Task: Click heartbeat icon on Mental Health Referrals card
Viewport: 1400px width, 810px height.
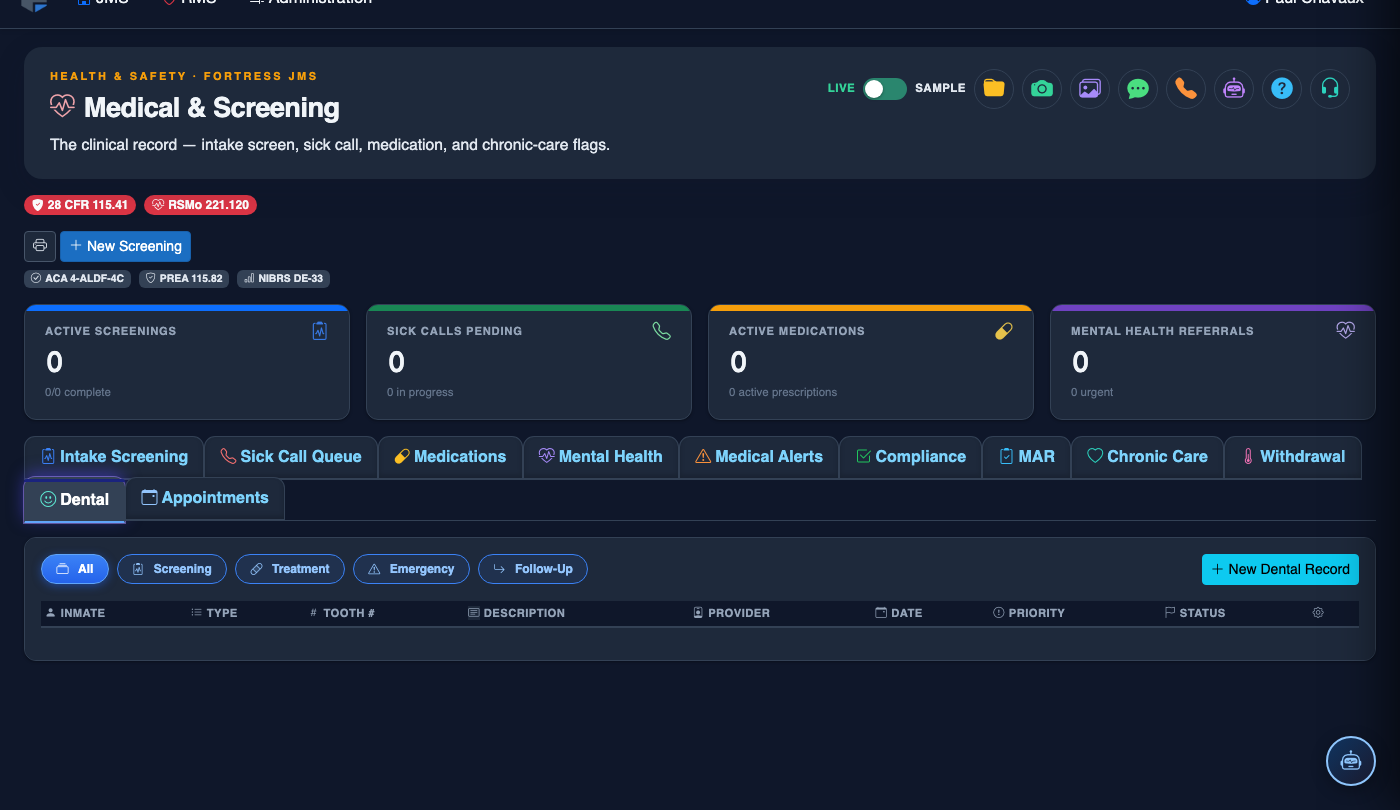Action: click(x=1346, y=330)
